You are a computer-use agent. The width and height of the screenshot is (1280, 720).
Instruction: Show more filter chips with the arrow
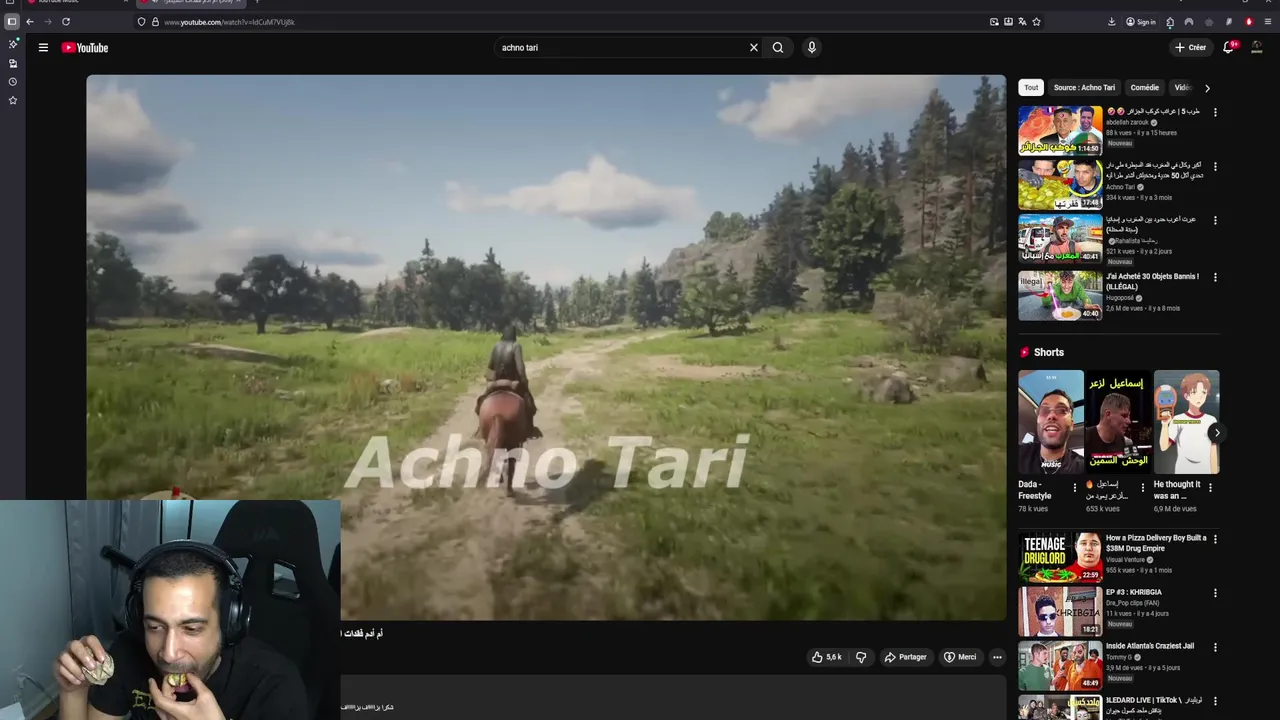[1207, 88]
